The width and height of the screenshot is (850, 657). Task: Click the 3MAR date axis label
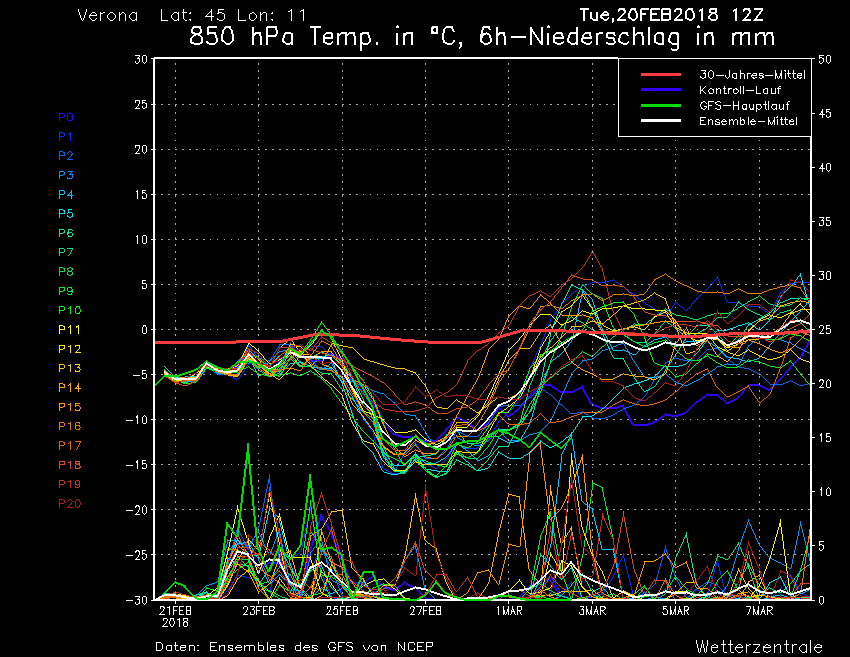(593, 611)
